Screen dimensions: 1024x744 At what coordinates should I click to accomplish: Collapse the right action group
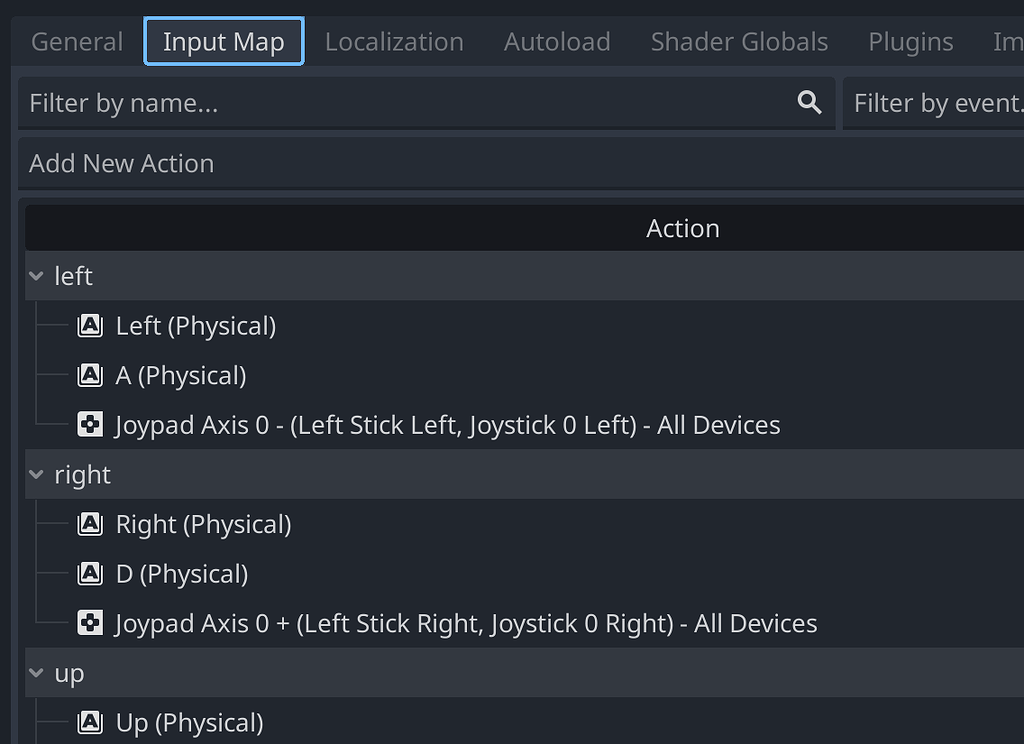[x=38, y=475]
